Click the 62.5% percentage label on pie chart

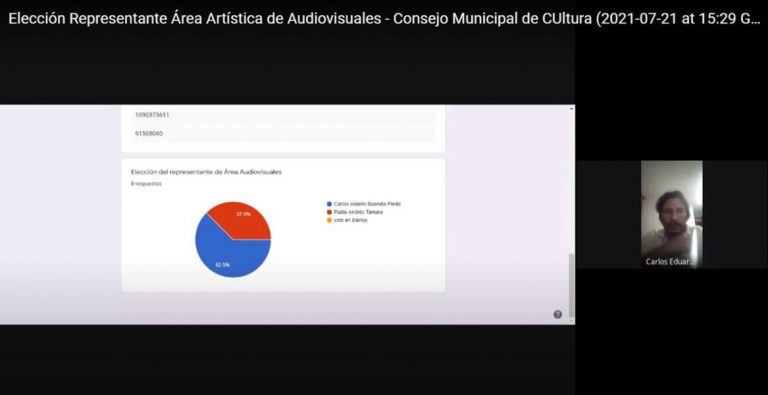pyautogui.click(x=222, y=265)
